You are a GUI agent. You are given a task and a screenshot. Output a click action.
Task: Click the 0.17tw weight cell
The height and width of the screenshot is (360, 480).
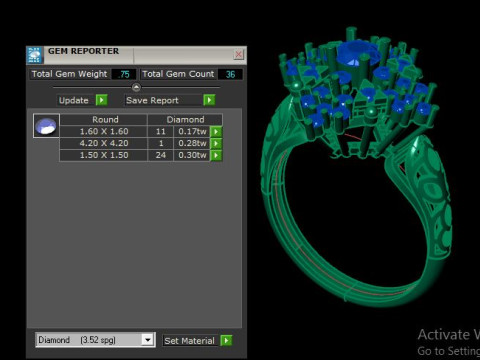pos(192,131)
